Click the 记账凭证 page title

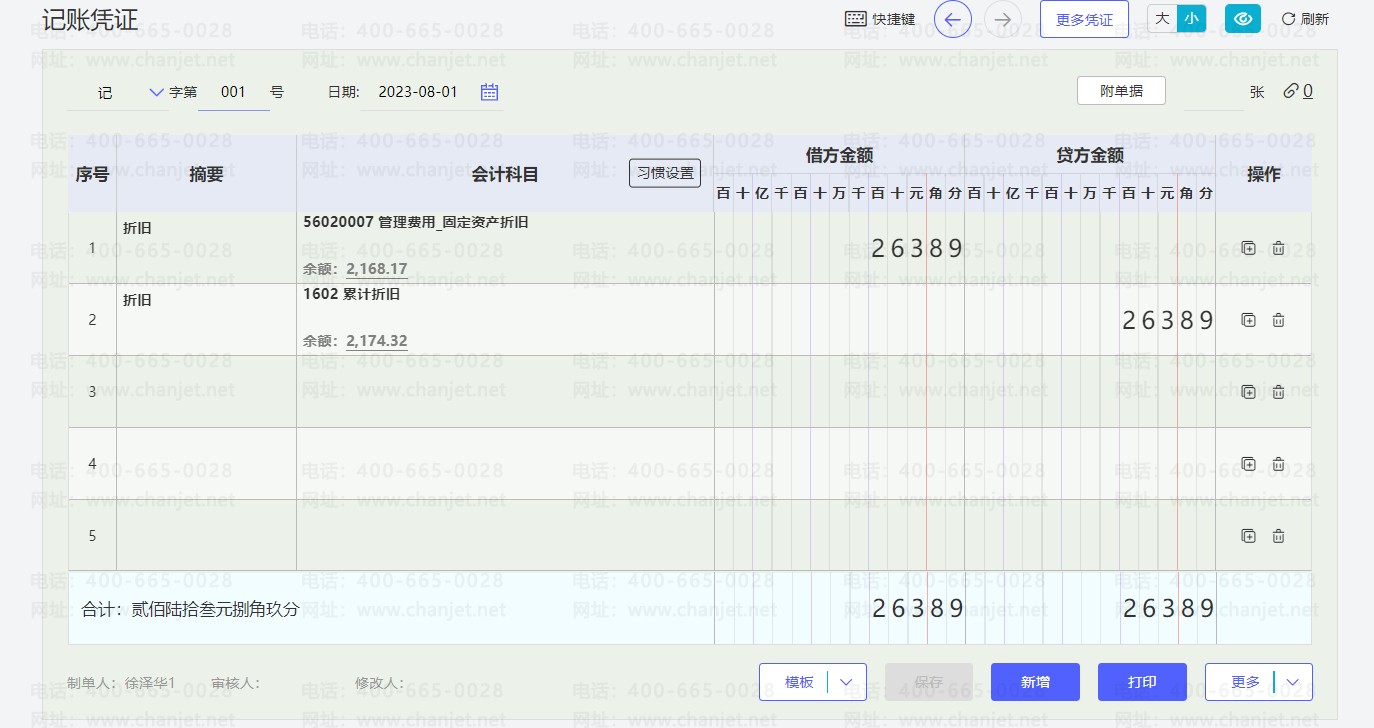click(90, 19)
